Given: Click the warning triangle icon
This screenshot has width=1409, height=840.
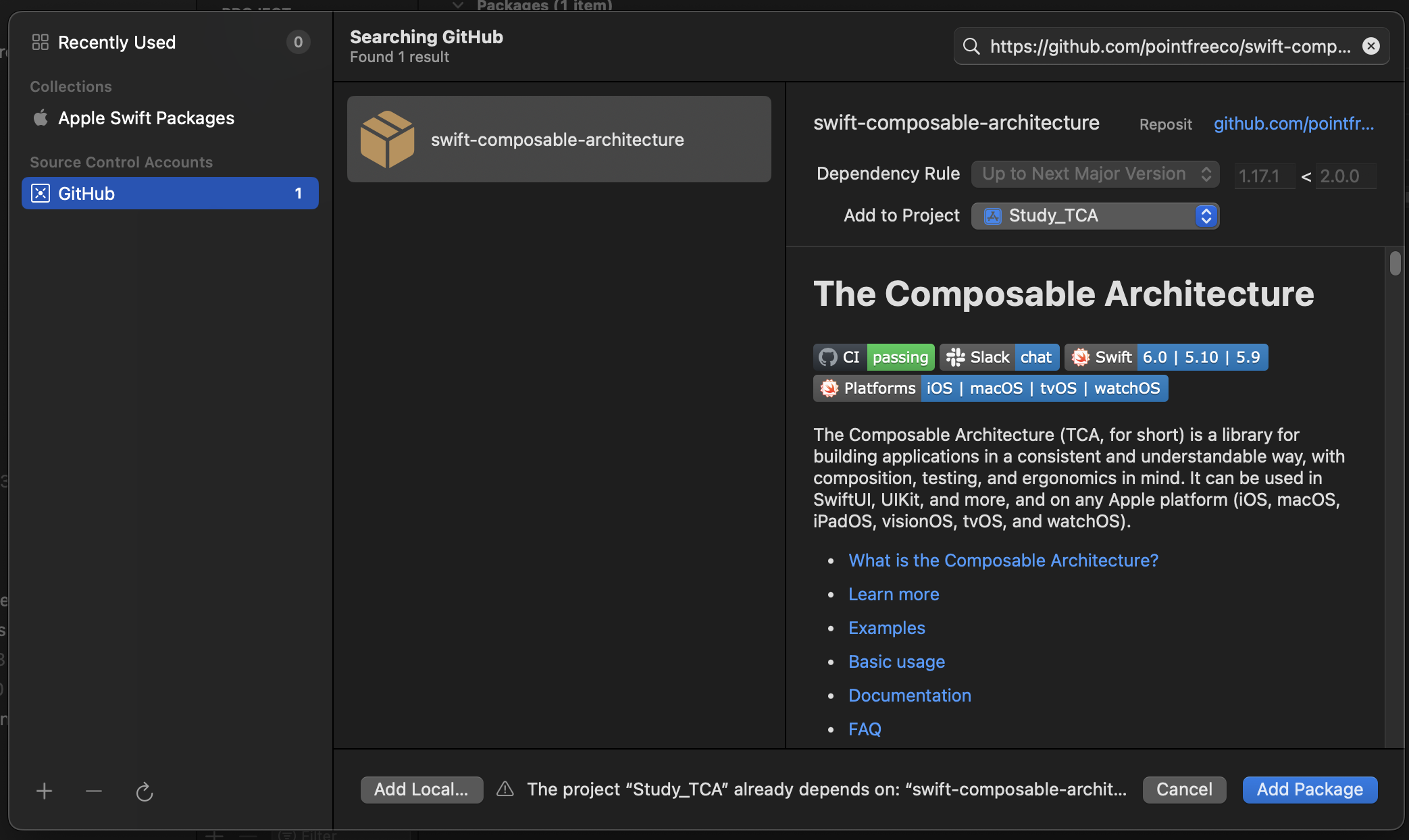Looking at the screenshot, I should tap(505, 789).
